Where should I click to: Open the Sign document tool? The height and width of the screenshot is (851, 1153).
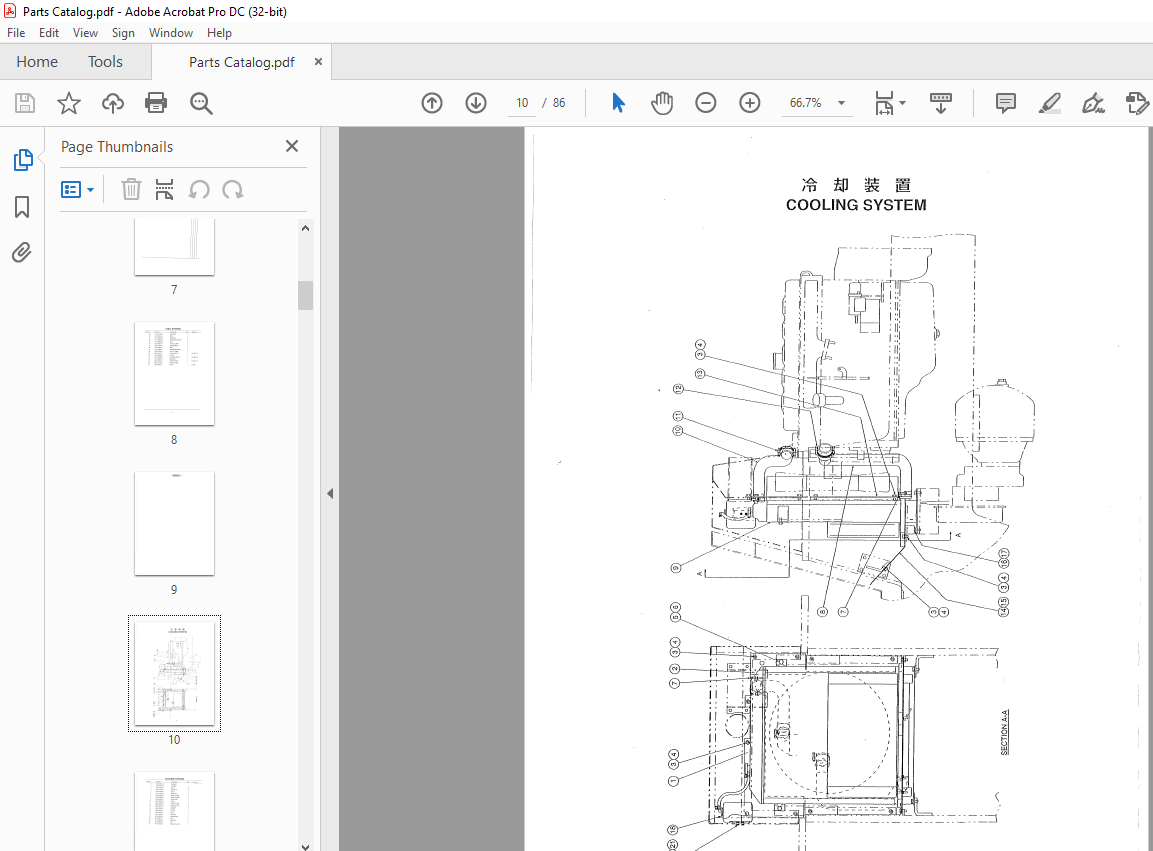click(x=1093, y=103)
